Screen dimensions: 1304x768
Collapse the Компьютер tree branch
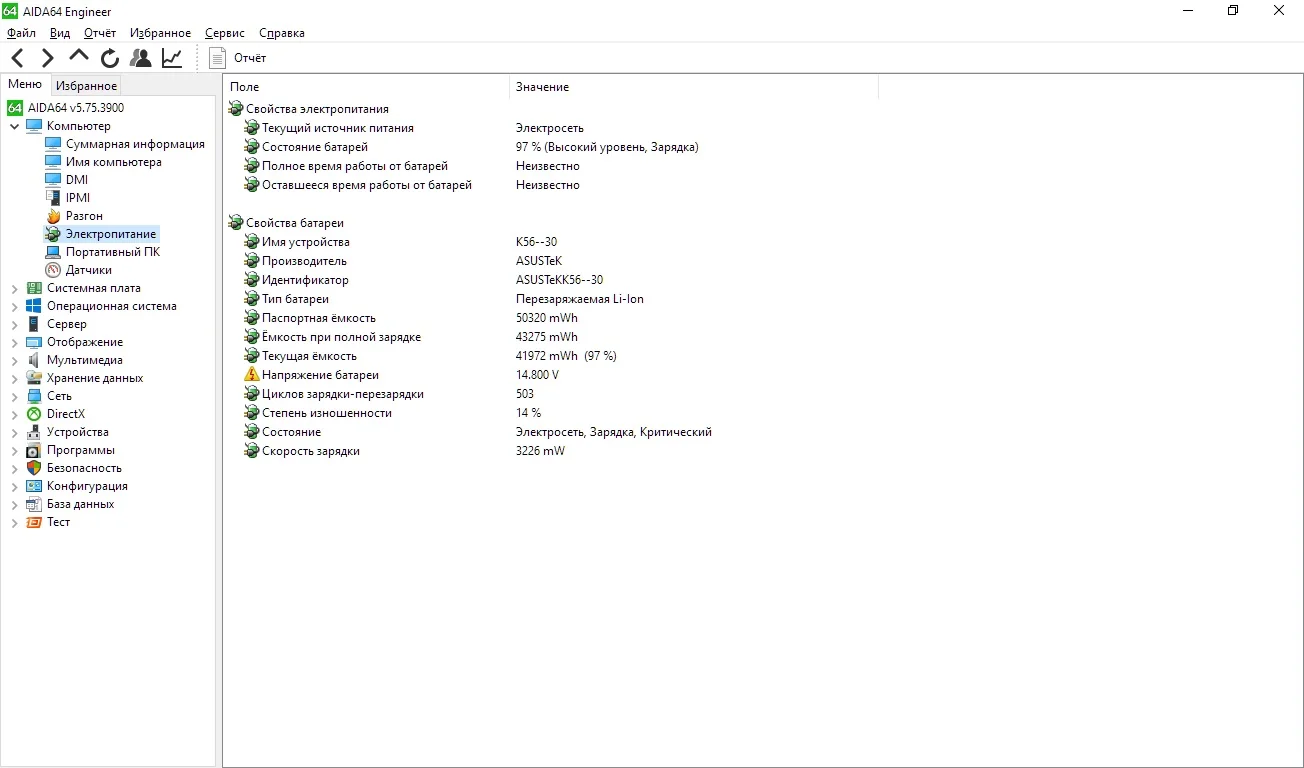point(14,126)
